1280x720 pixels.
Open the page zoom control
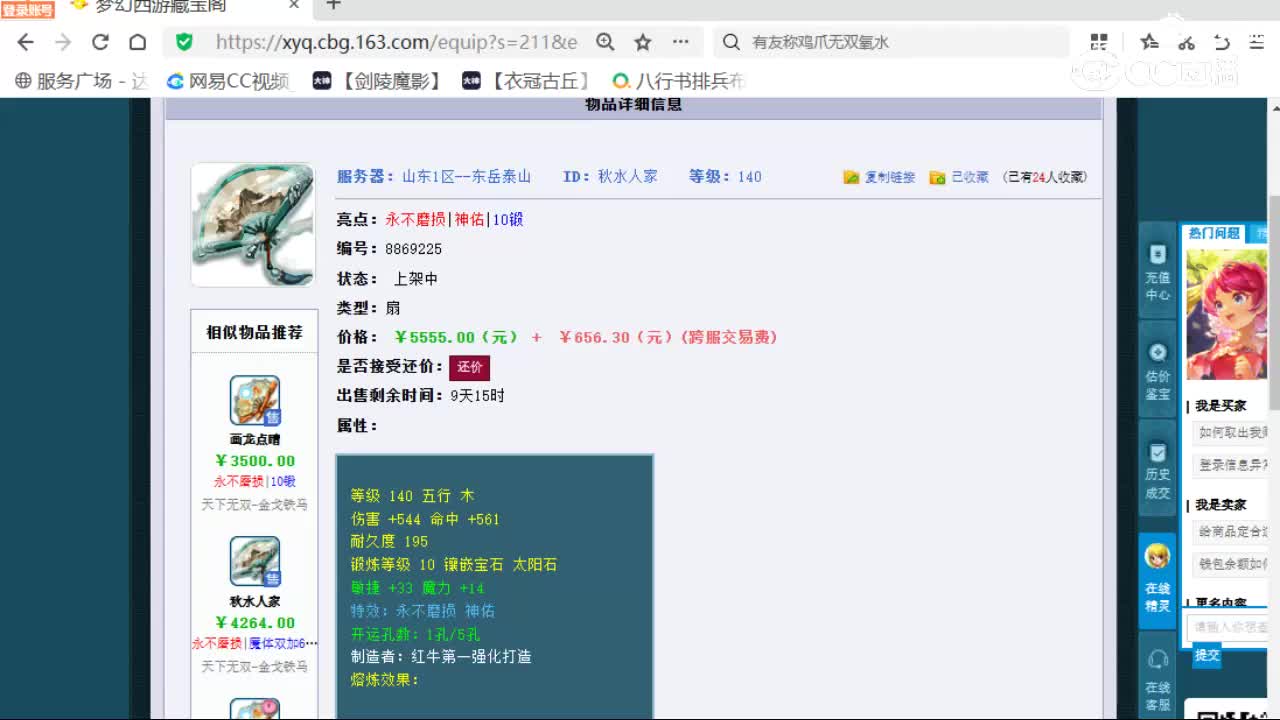[x=605, y=42]
